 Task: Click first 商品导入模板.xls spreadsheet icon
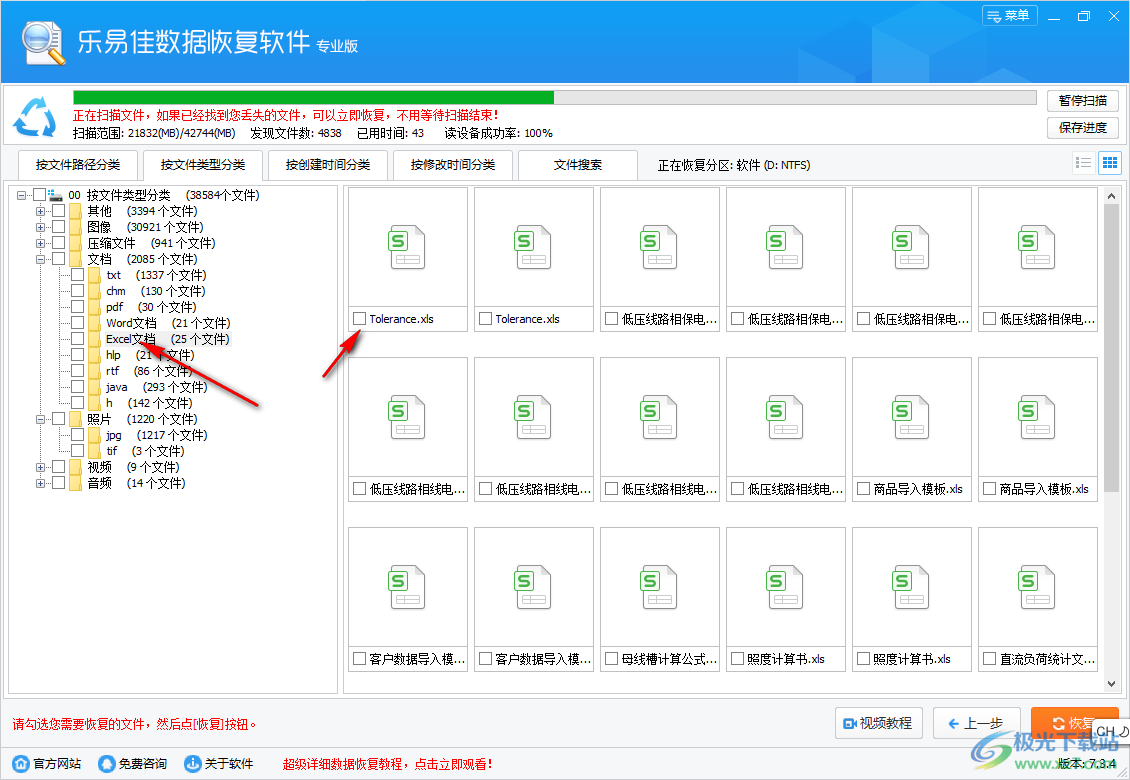tap(912, 417)
